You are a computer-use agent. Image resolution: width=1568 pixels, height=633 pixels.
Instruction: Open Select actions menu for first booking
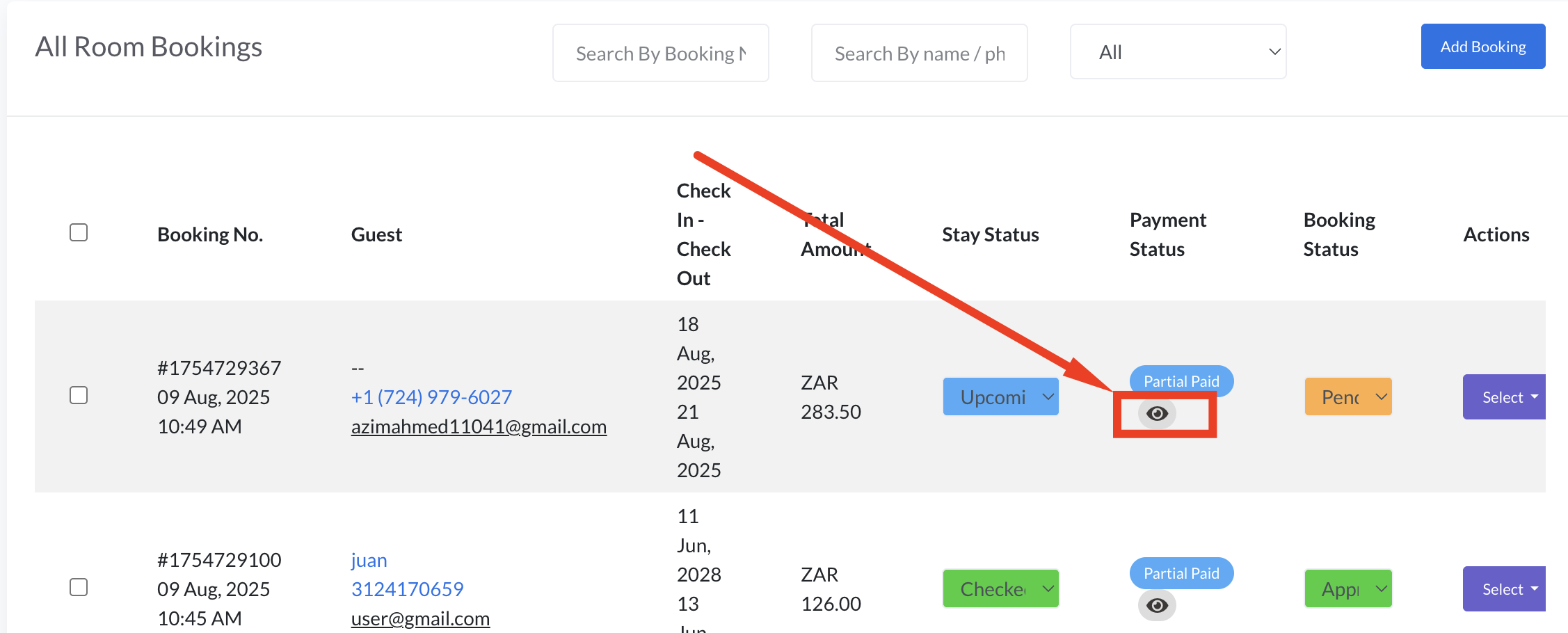[1504, 397]
